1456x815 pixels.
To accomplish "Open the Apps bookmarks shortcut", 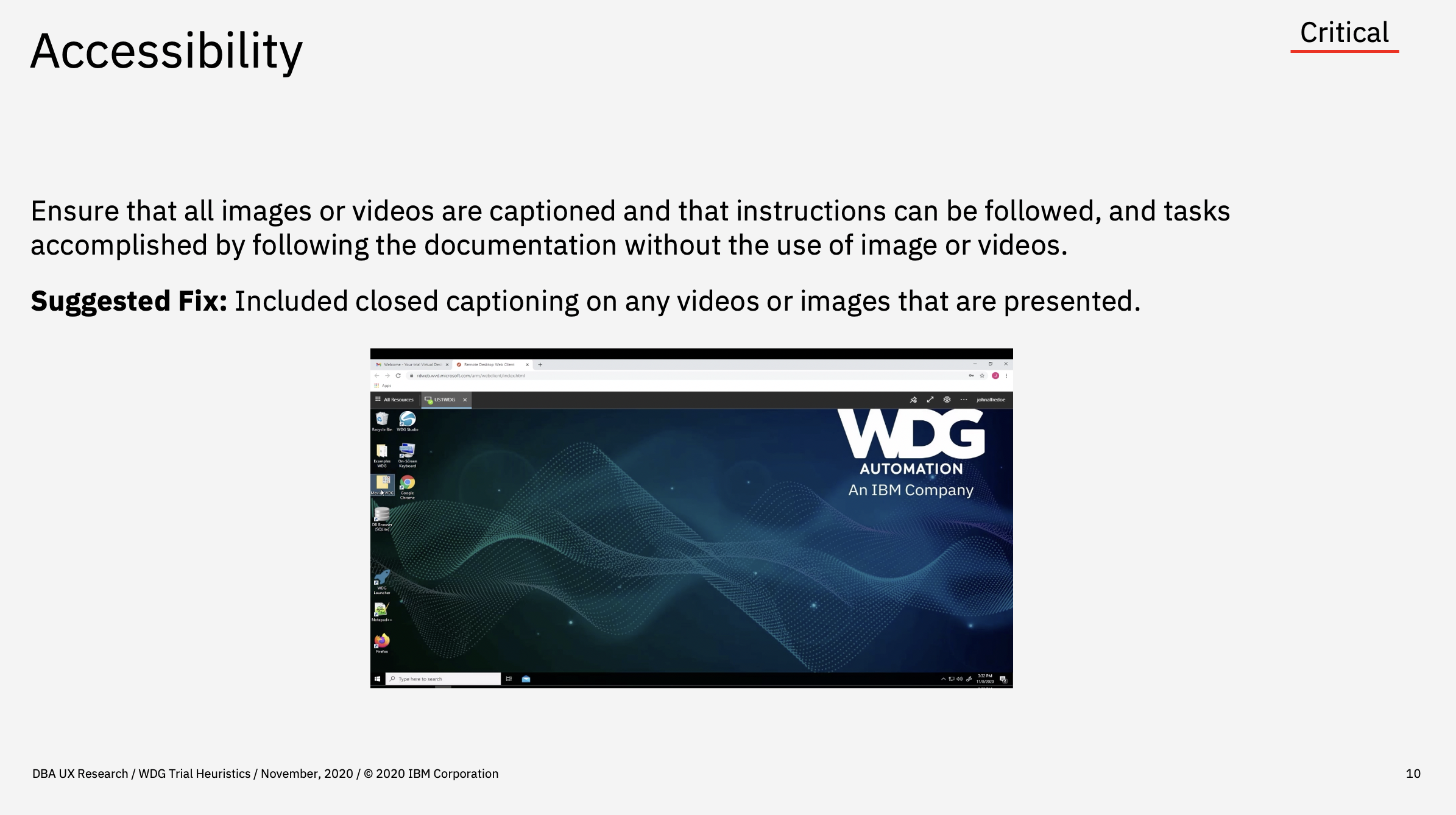I will tap(383, 386).
